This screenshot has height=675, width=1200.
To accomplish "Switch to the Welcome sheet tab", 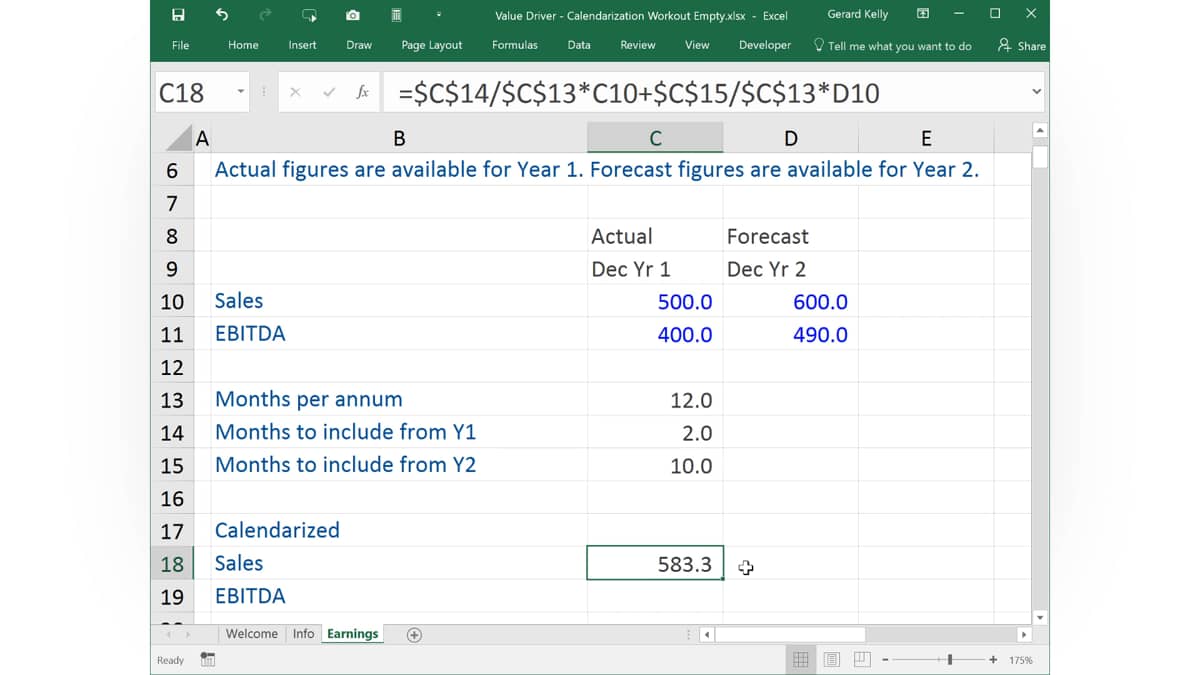I will [252, 633].
